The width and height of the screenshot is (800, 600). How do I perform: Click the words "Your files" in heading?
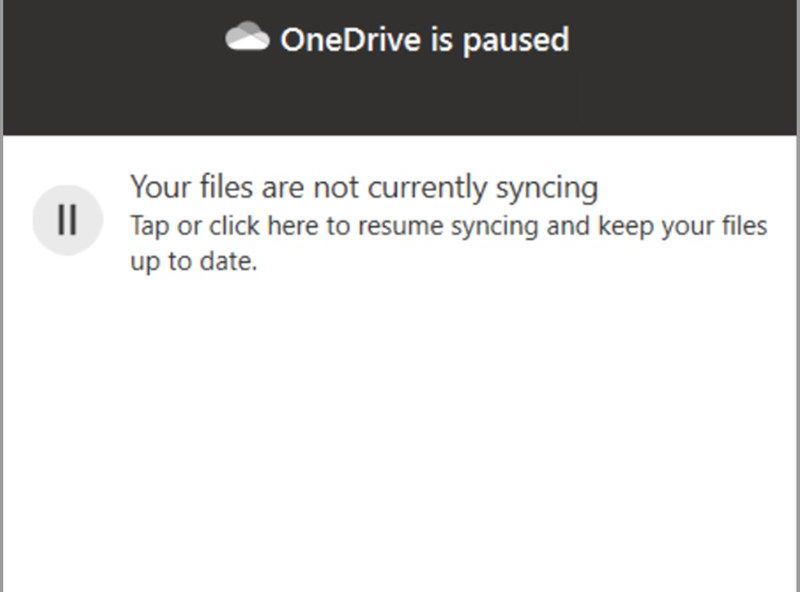(x=192, y=187)
